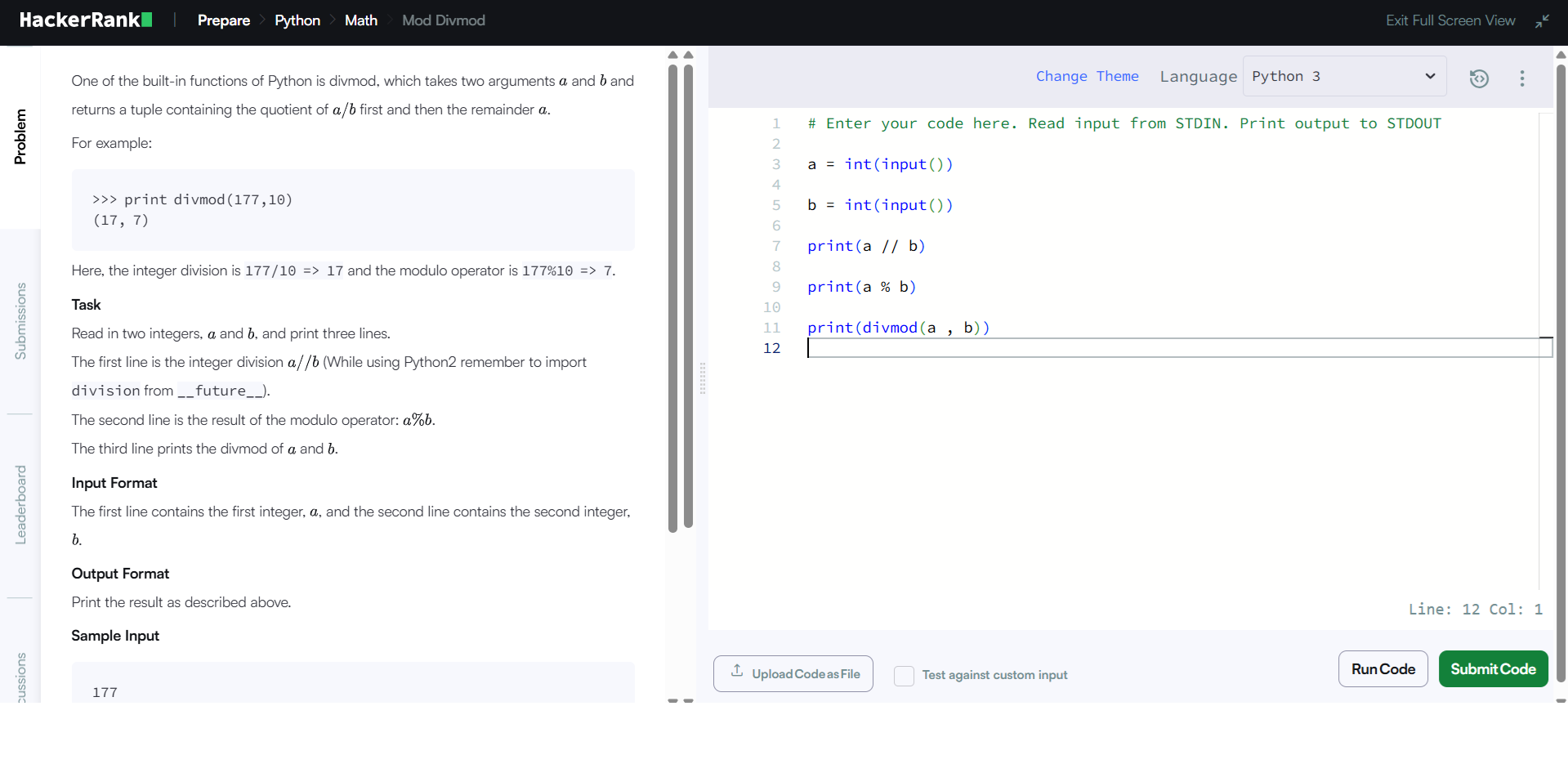Screen dimensions: 1568x782
Task: Click the HackerRank logo
Action: (x=85, y=20)
